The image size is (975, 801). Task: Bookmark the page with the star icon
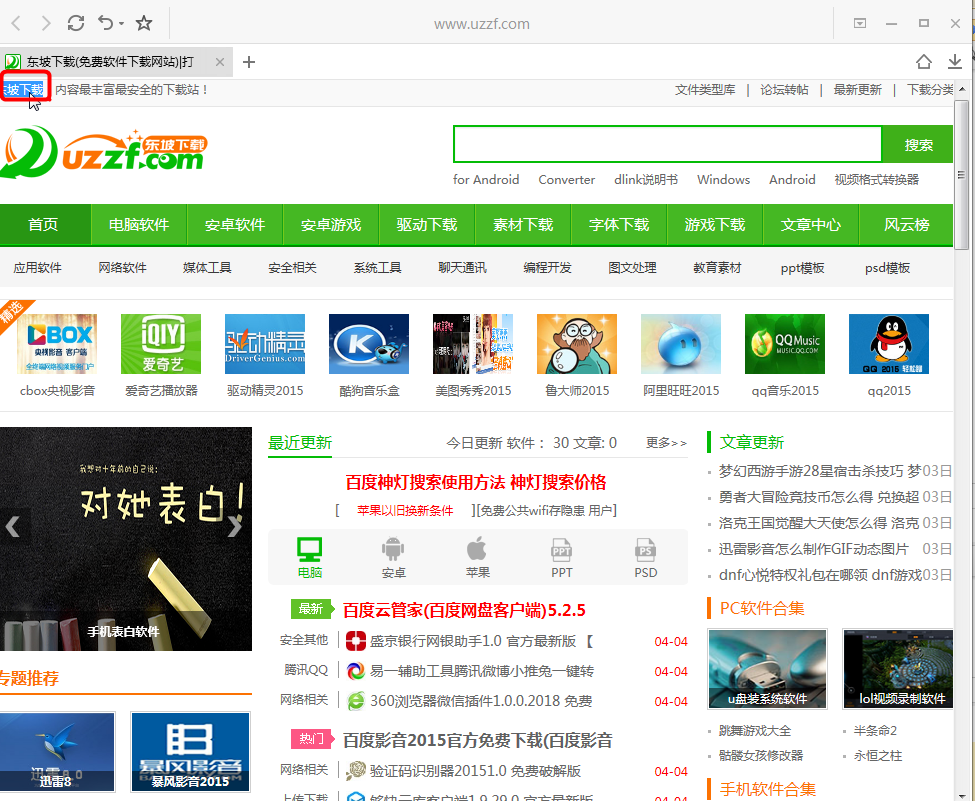pos(144,24)
